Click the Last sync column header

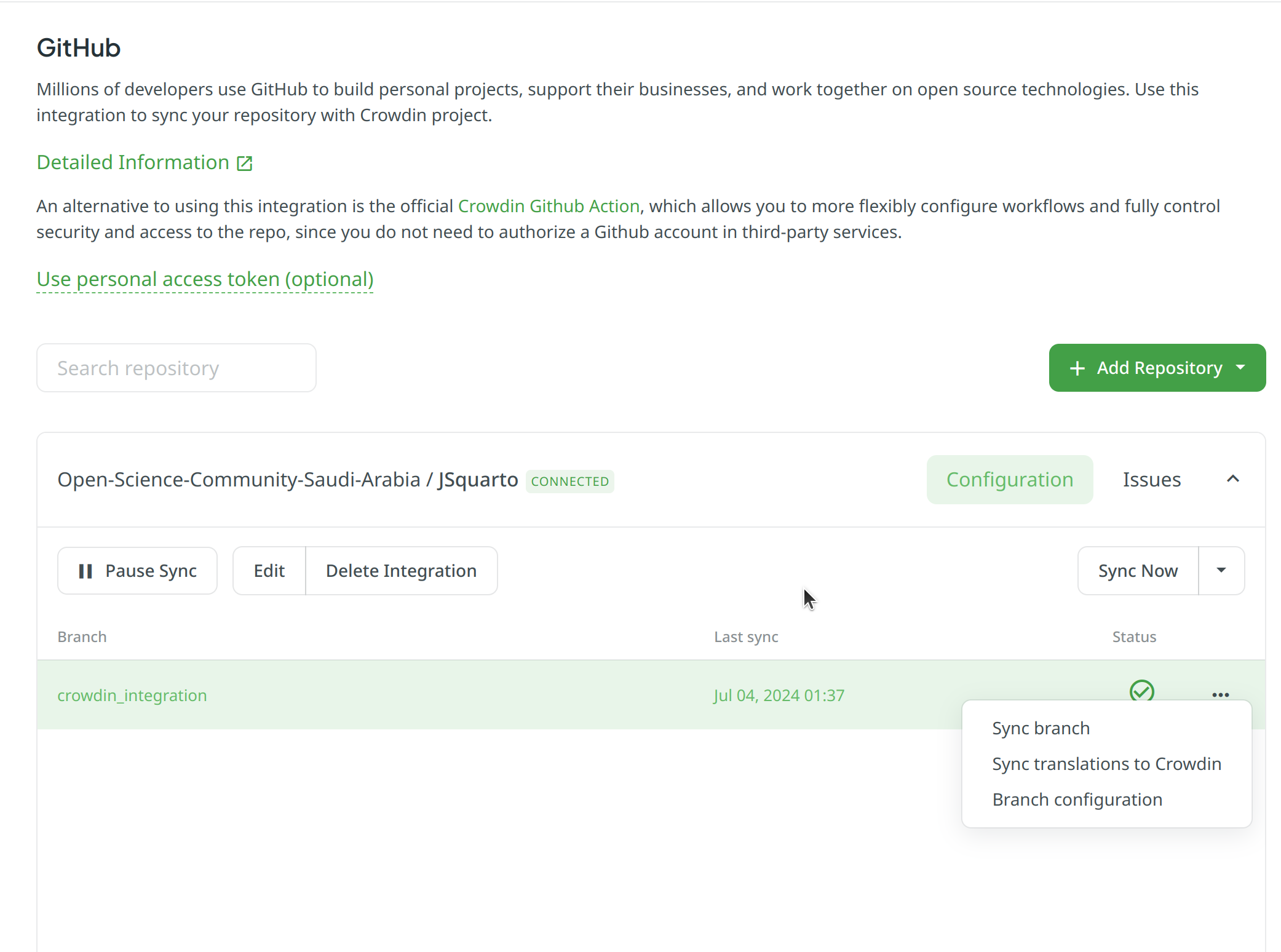click(x=746, y=637)
